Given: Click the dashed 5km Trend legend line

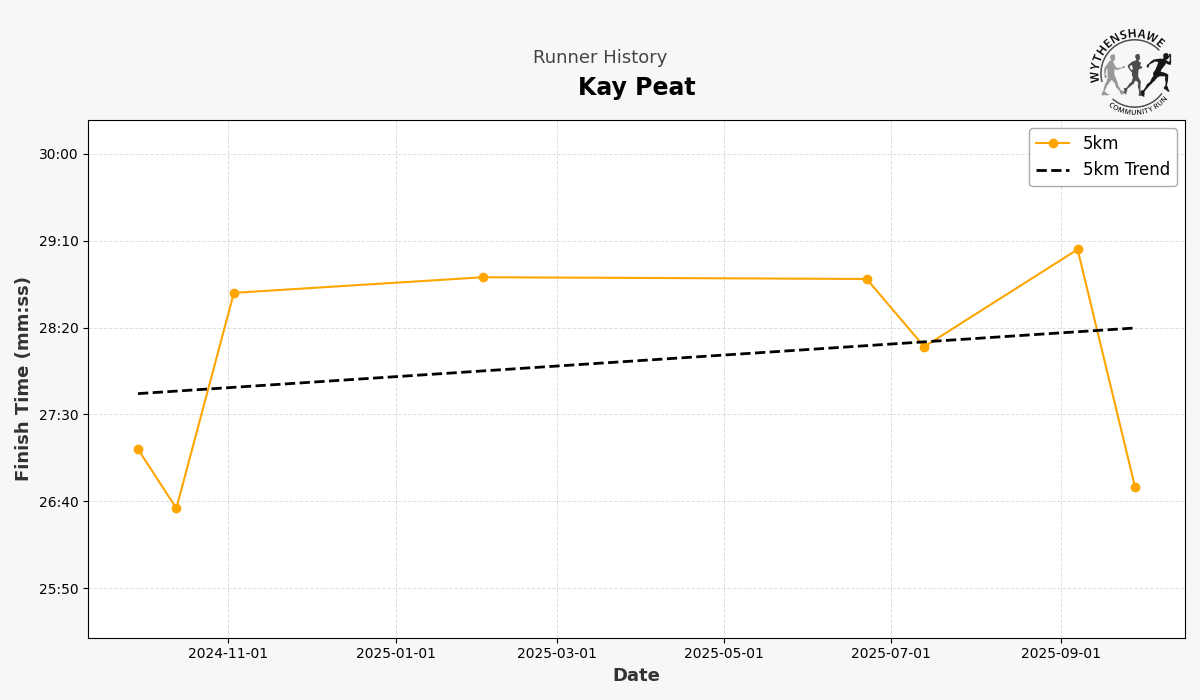Looking at the screenshot, I should [x=1053, y=170].
